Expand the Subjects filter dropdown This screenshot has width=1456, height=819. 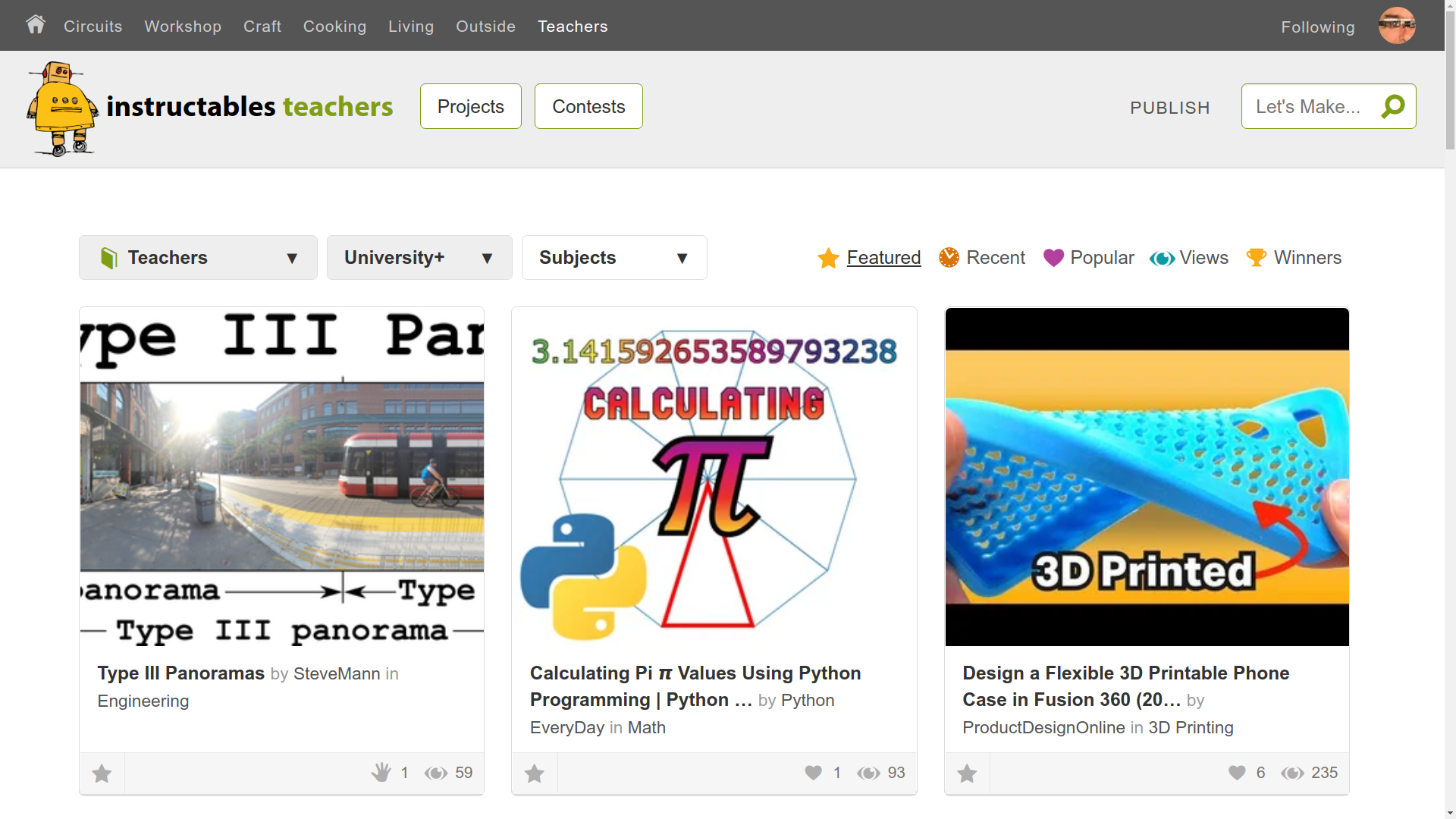coord(614,258)
